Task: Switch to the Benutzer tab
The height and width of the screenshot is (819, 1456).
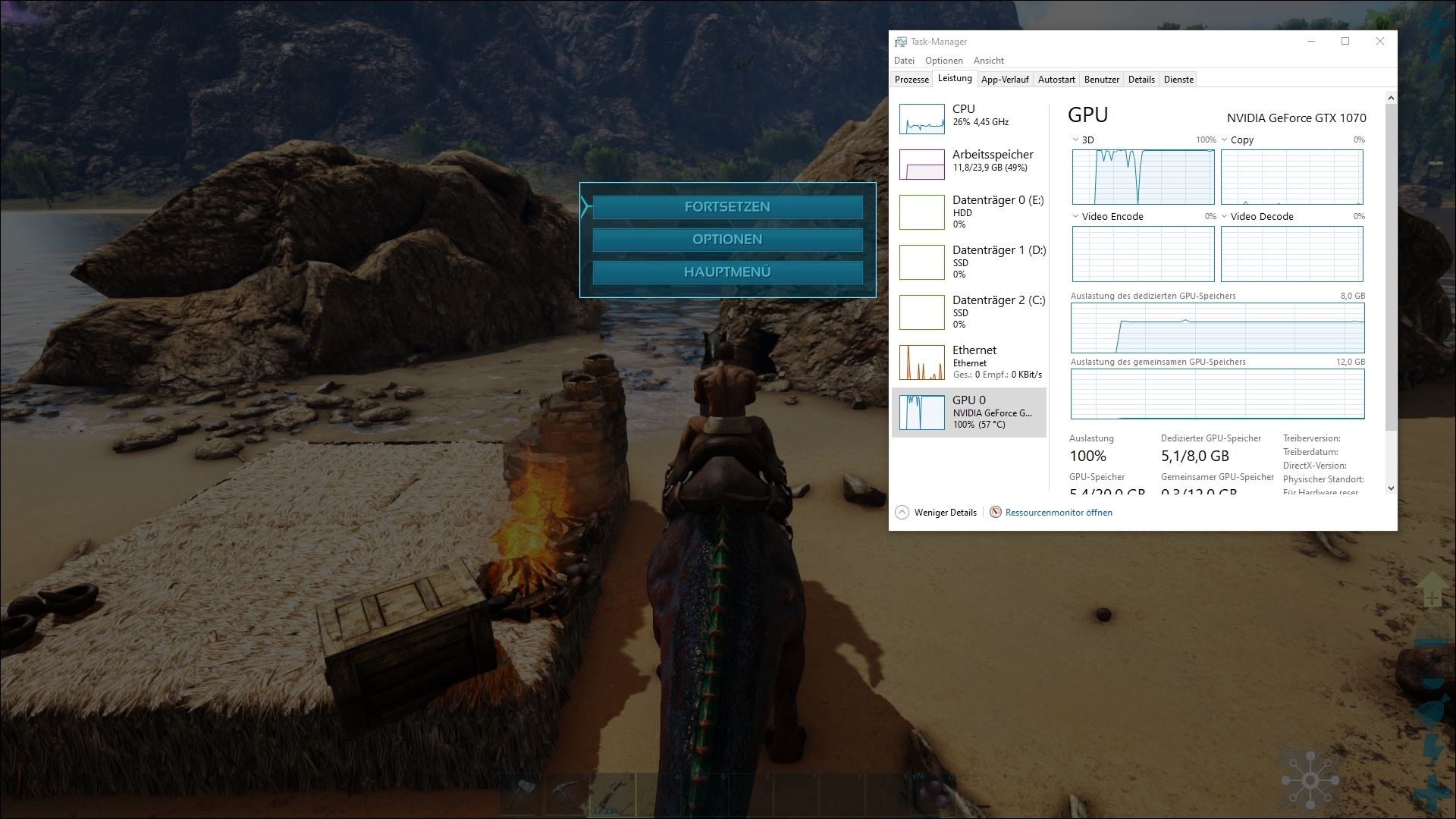Action: click(1101, 80)
